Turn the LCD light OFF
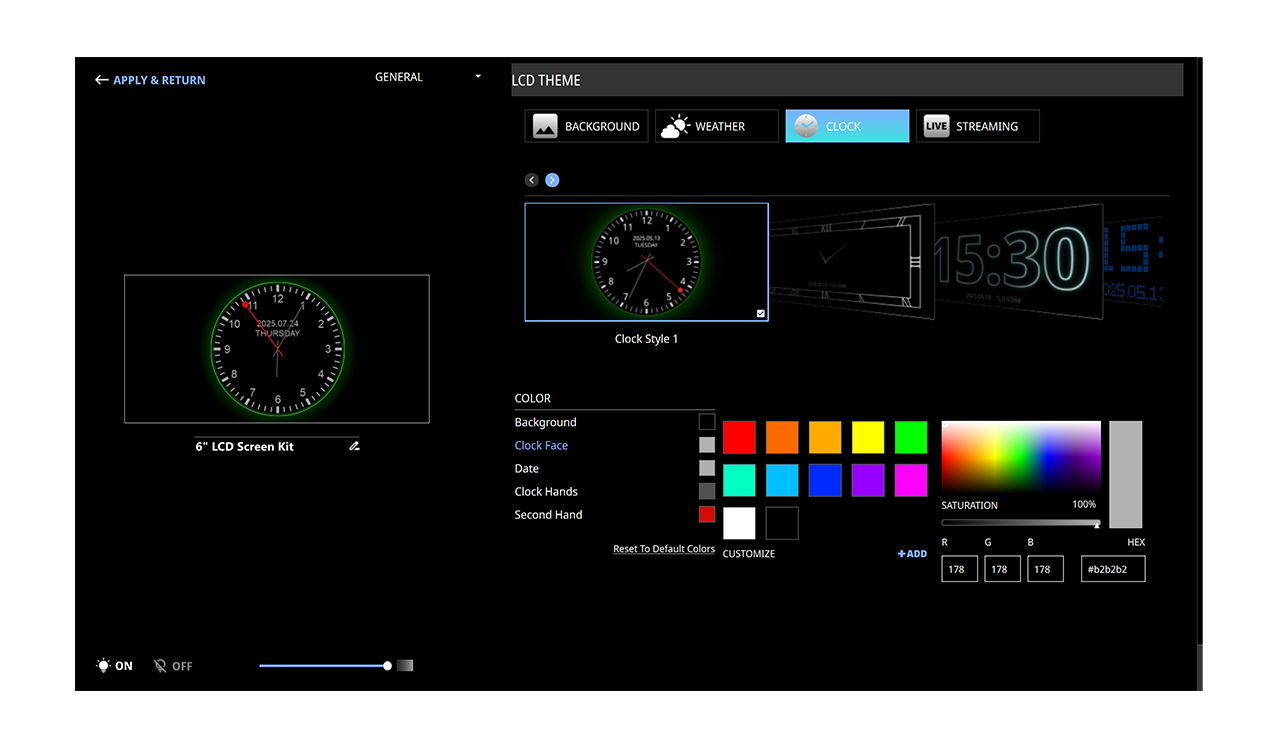Viewport: 1280px width, 750px height. point(172,666)
